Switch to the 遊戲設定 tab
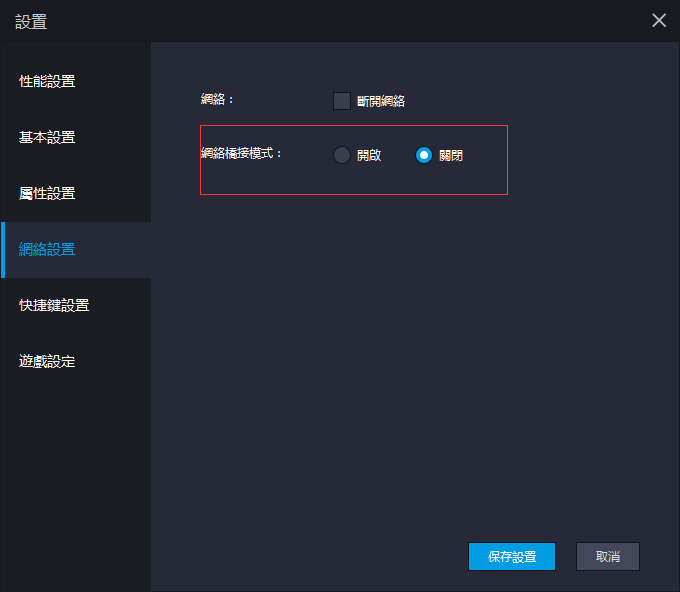680x592 pixels. pos(47,361)
